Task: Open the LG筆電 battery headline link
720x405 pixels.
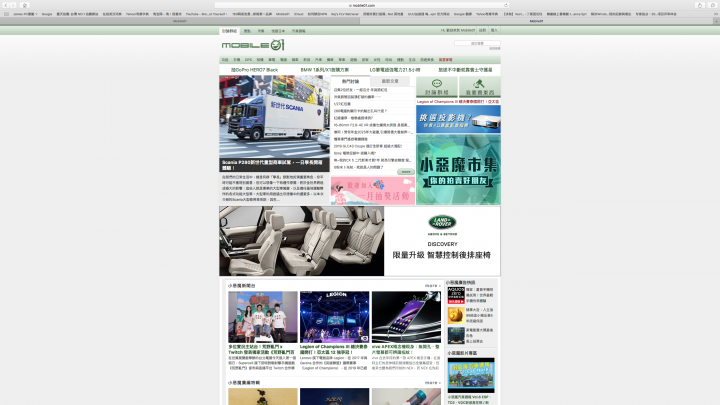Action: 394,70
